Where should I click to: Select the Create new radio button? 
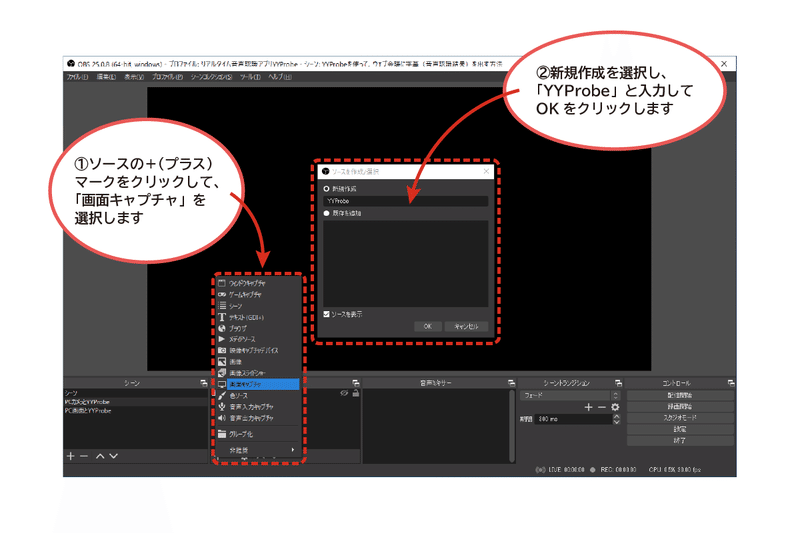point(327,189)
